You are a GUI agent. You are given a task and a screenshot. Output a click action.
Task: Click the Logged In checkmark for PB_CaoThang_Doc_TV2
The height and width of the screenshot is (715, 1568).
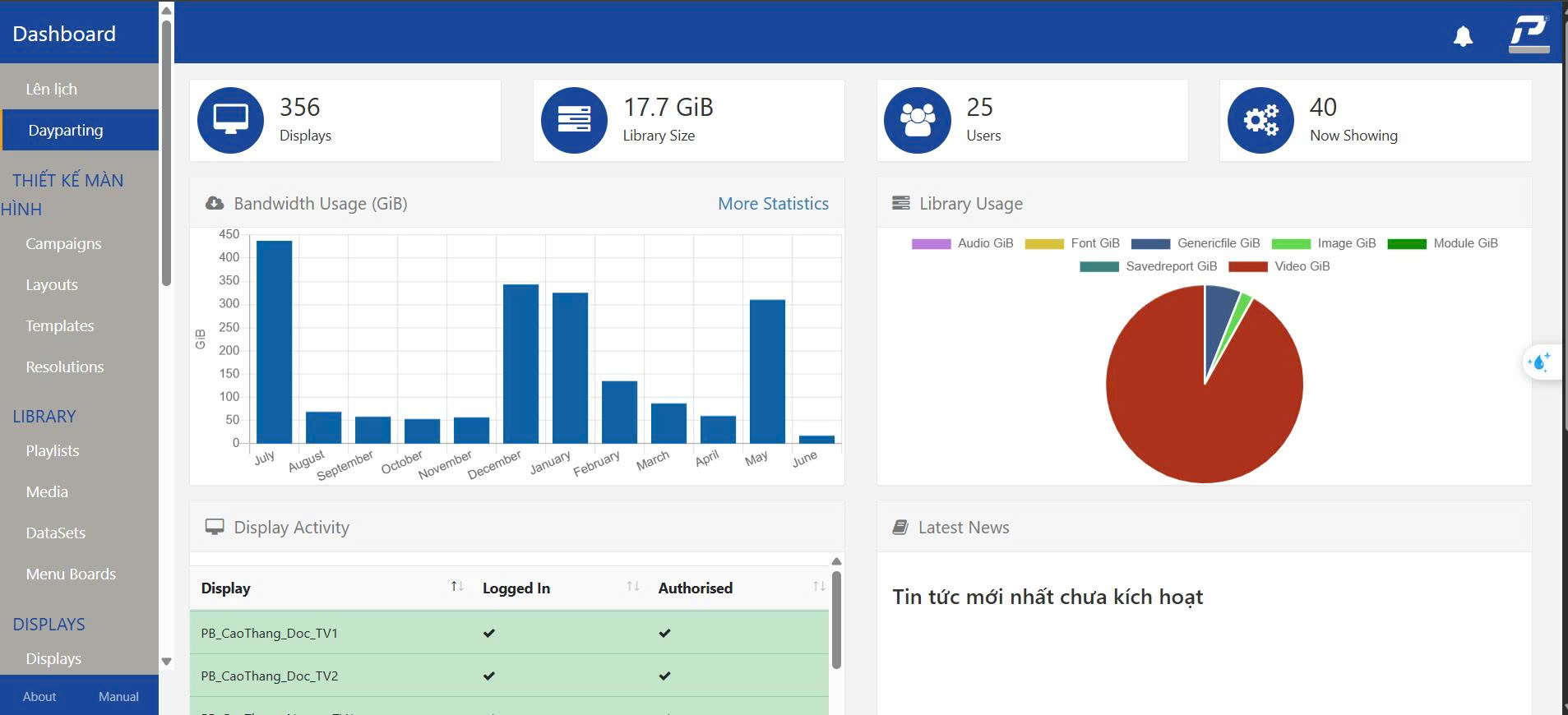click(x=489, y=676)
